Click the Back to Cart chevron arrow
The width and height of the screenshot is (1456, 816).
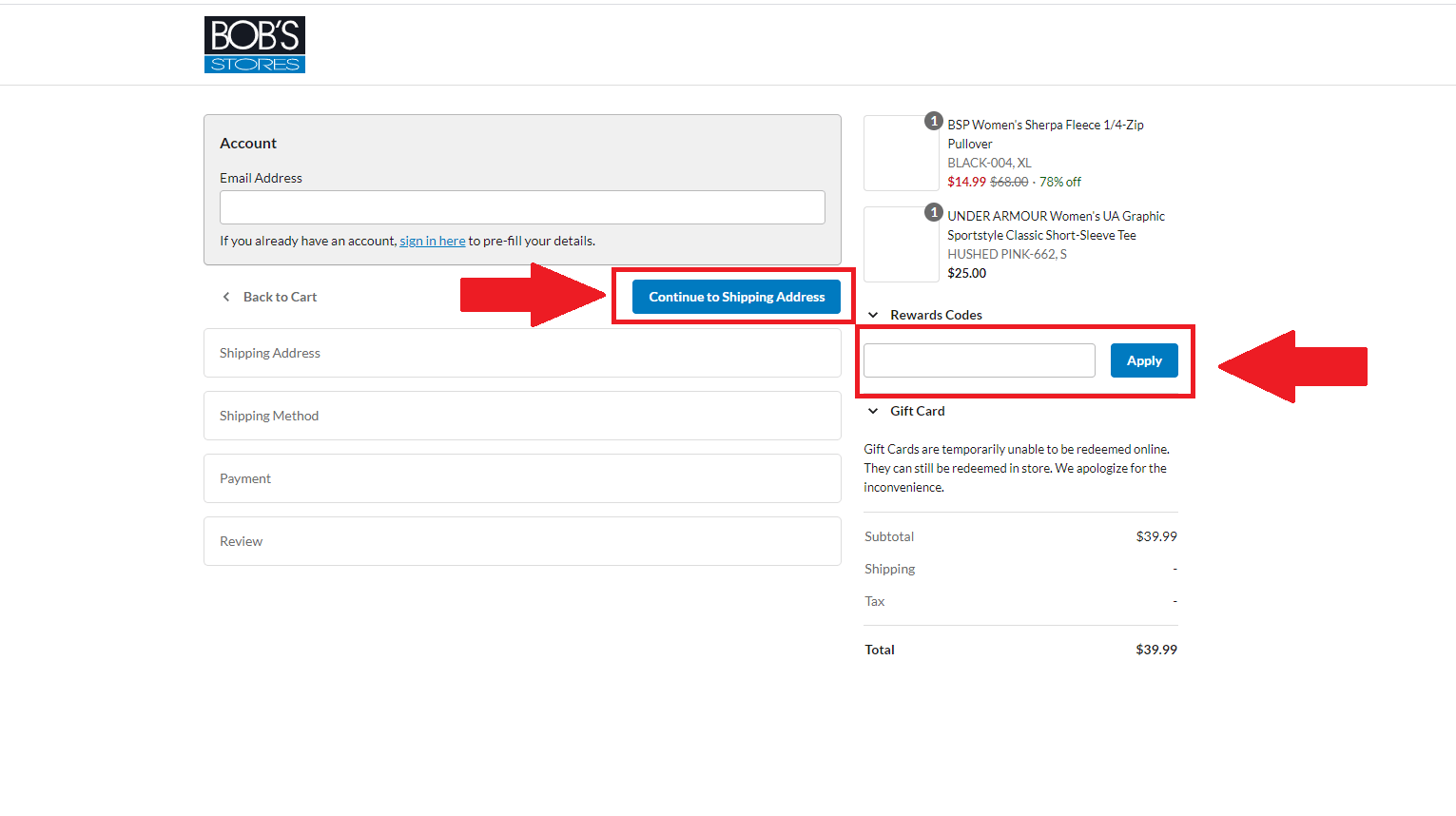226,297
